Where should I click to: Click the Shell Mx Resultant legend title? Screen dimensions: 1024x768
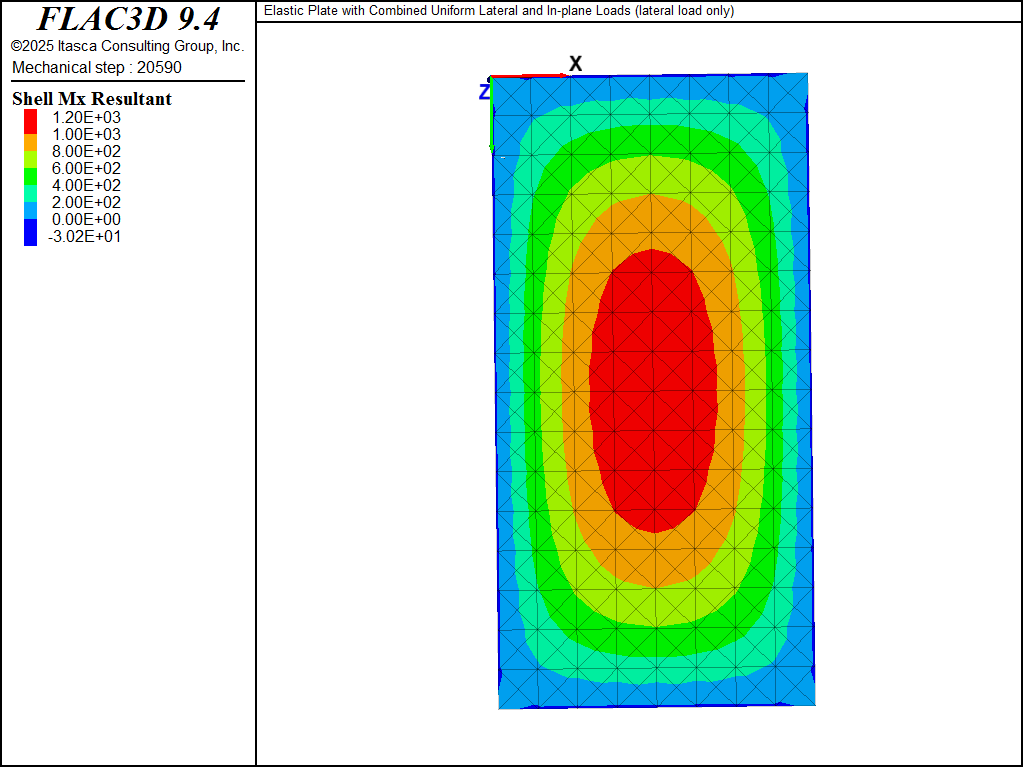(92, 99)
